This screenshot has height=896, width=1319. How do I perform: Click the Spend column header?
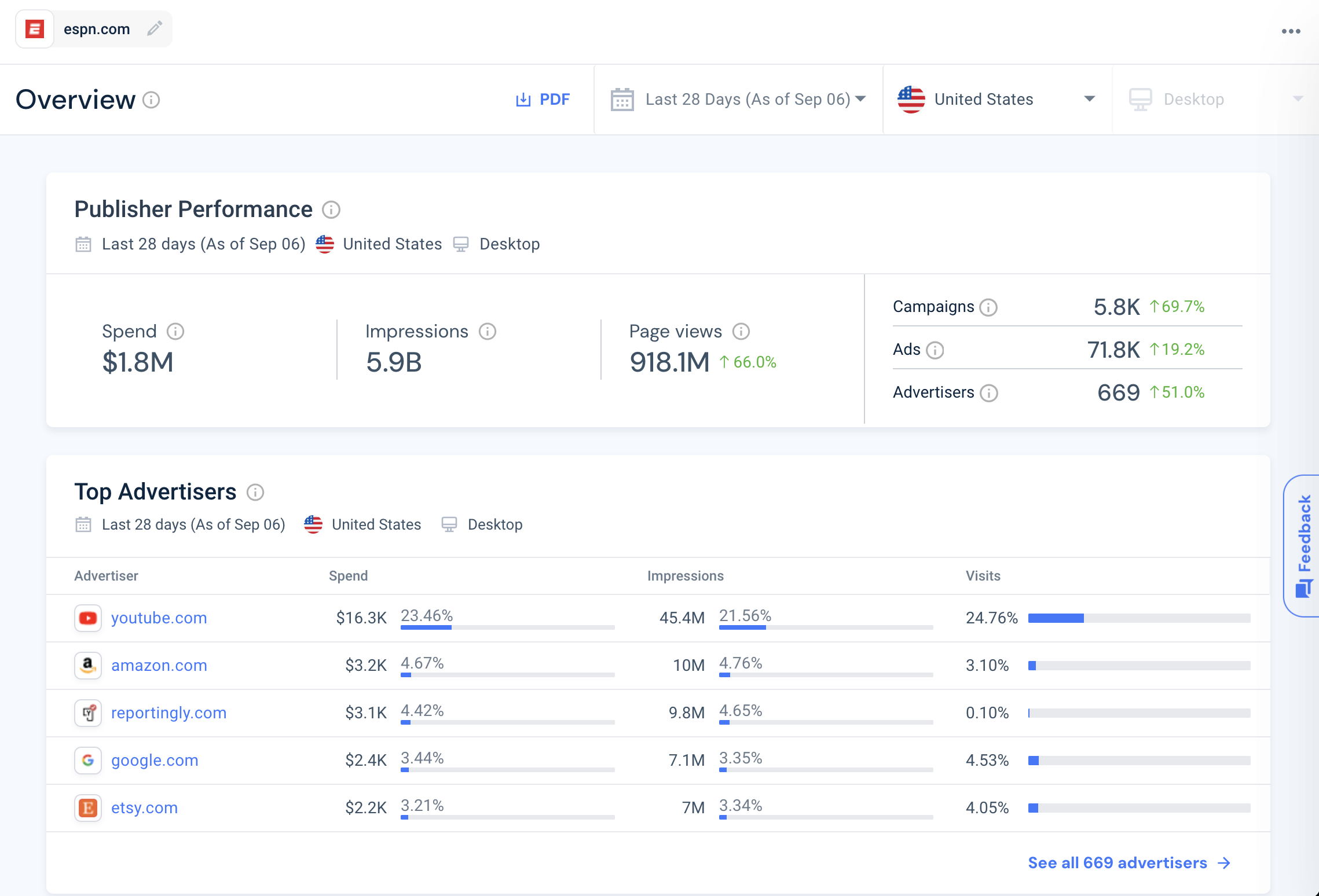coord(349,576)
